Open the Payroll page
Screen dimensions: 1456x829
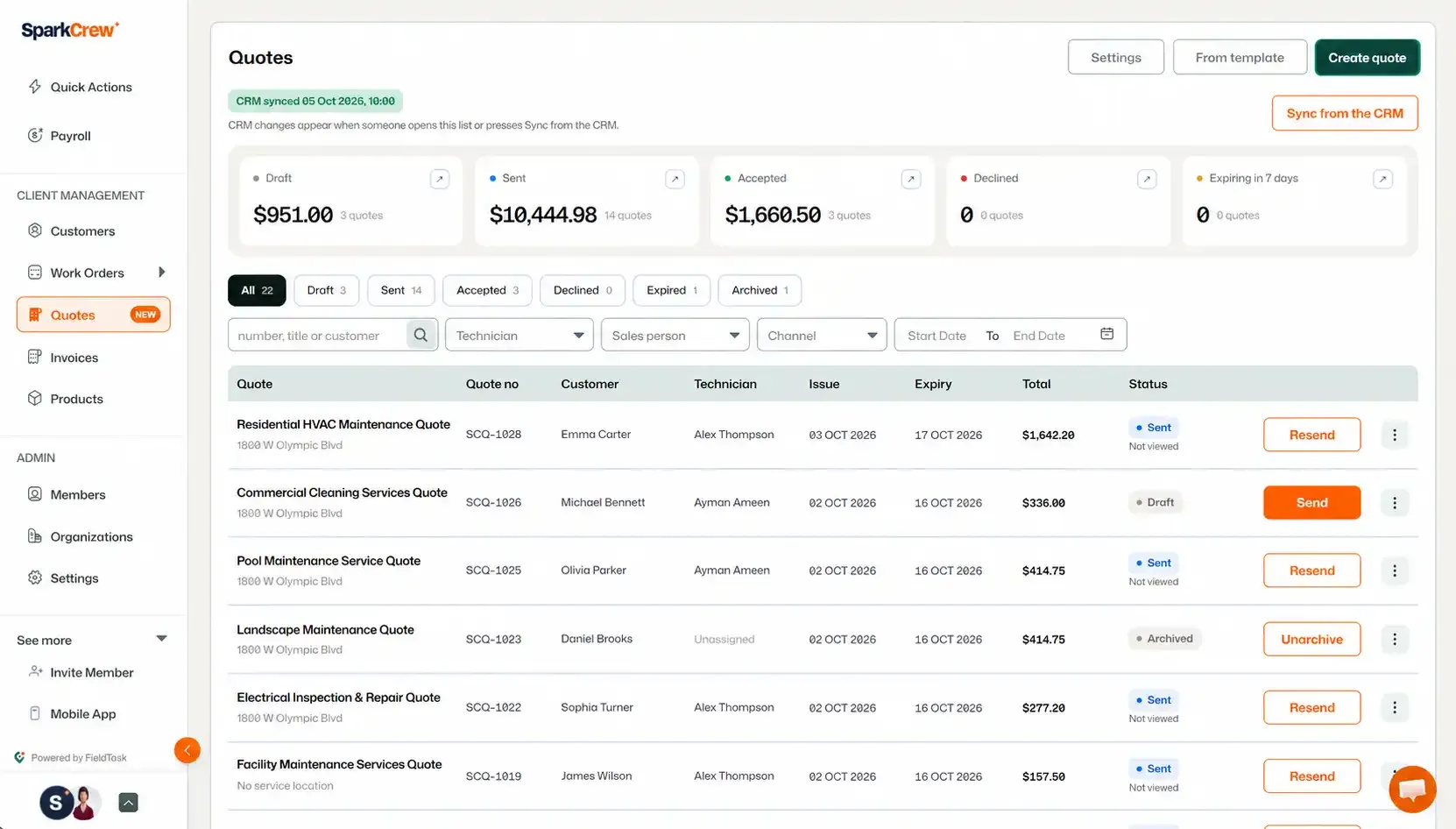(60, 136)
